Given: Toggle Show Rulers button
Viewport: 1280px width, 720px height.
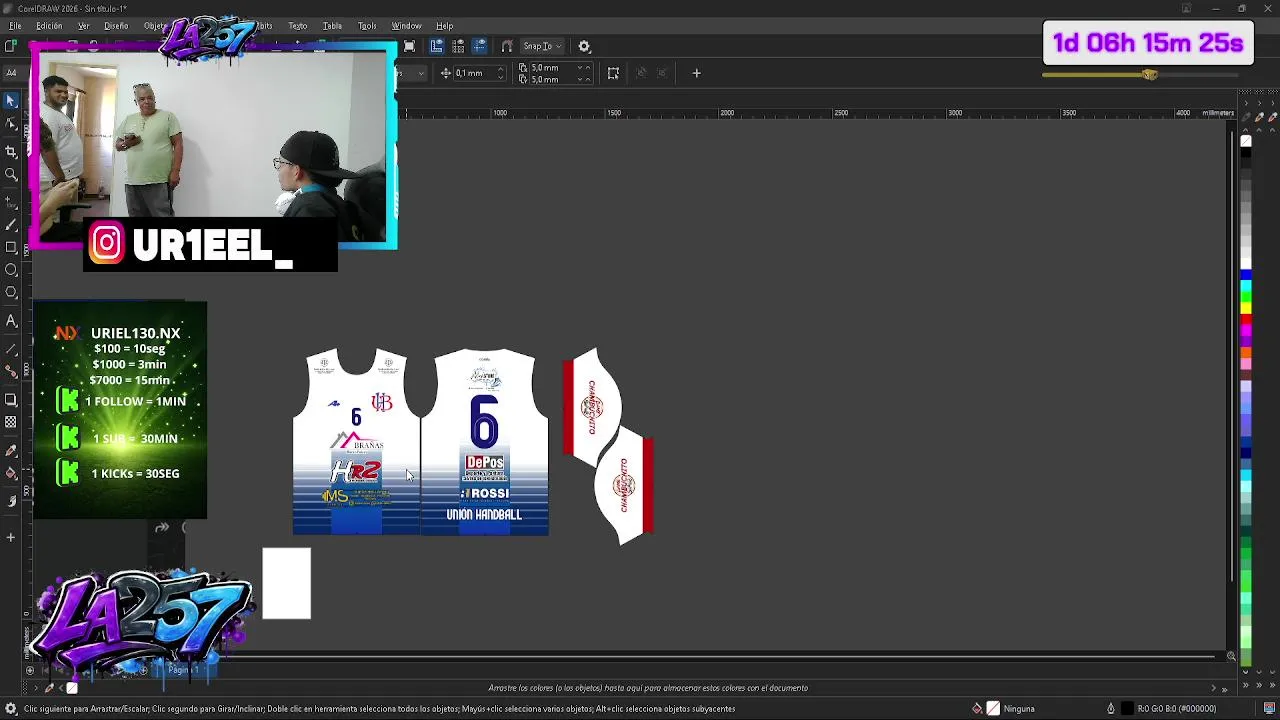Looking at the screenshot, I should [437, 46].
